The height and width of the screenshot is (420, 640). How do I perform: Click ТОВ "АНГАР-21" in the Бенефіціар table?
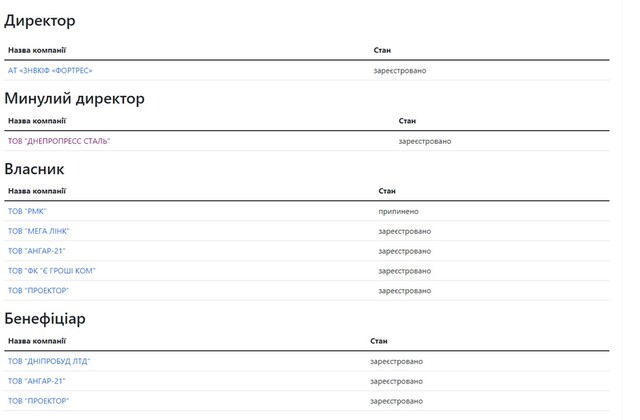37,381
